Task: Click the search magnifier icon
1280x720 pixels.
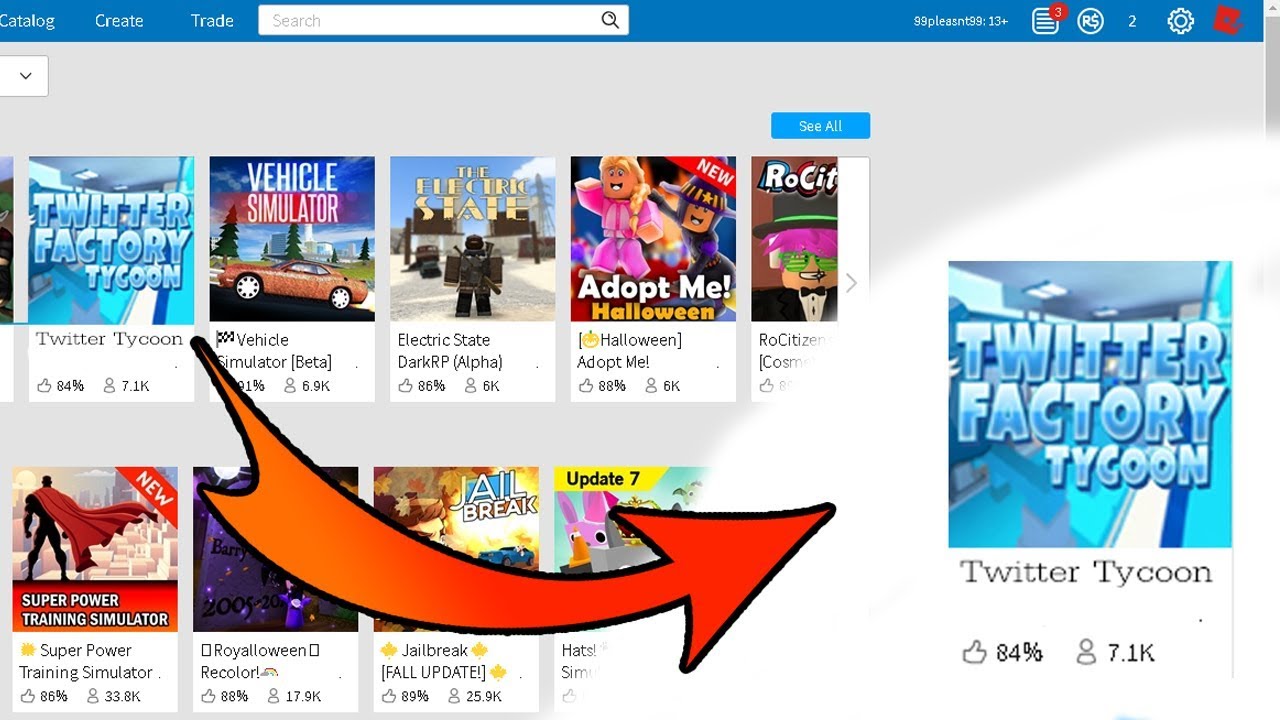Action: (x=610, y=20)
